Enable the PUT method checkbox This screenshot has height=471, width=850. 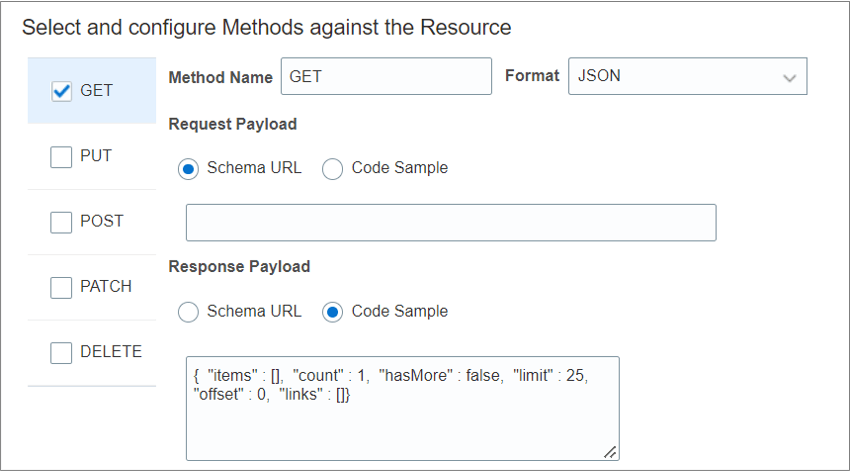click(x=61, y=156)
